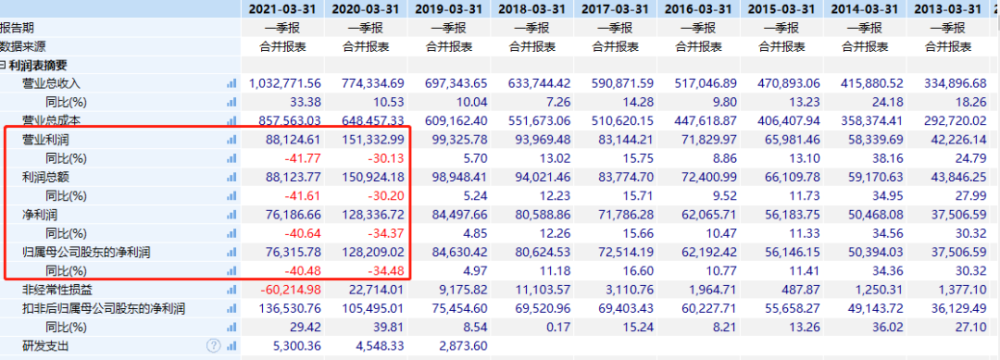Open chart icon for 扣非后归属母公司股东的净利润
This screenshot has height=360, width=1000.
click(232, 310)
